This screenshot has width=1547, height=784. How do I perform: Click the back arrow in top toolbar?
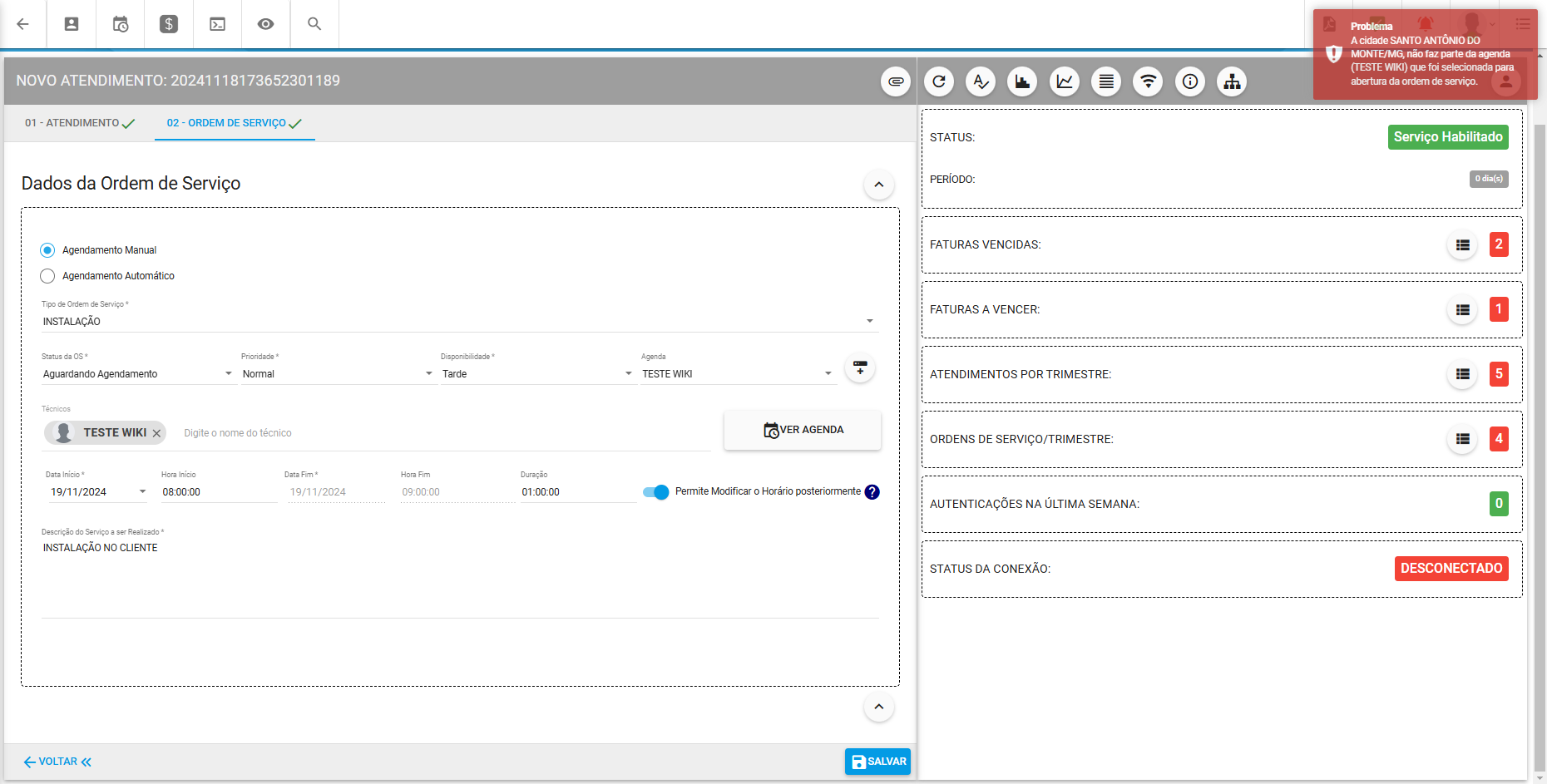tap(22, 24)
